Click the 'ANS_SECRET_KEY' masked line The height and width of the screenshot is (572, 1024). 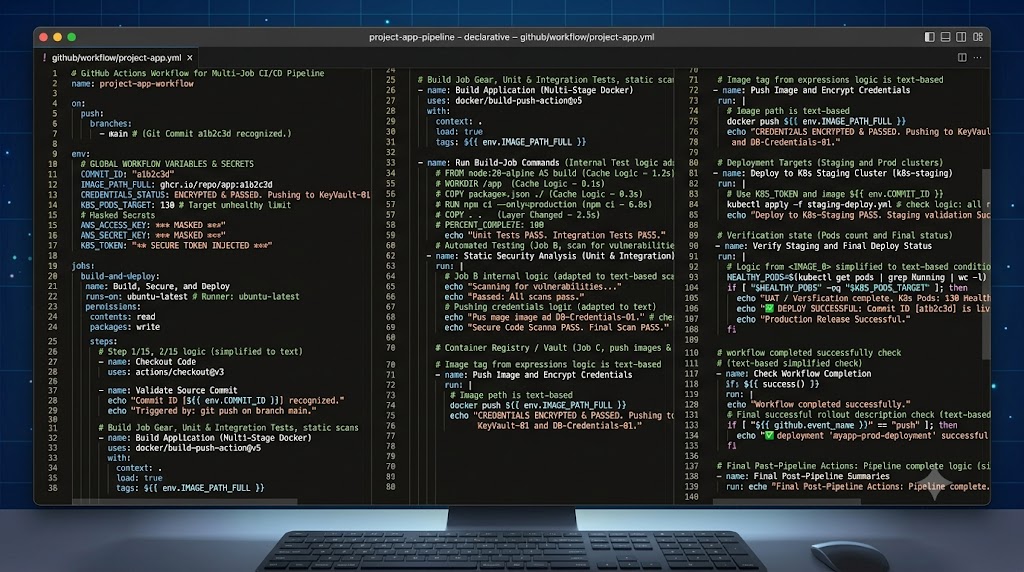(x=153, y=235)
